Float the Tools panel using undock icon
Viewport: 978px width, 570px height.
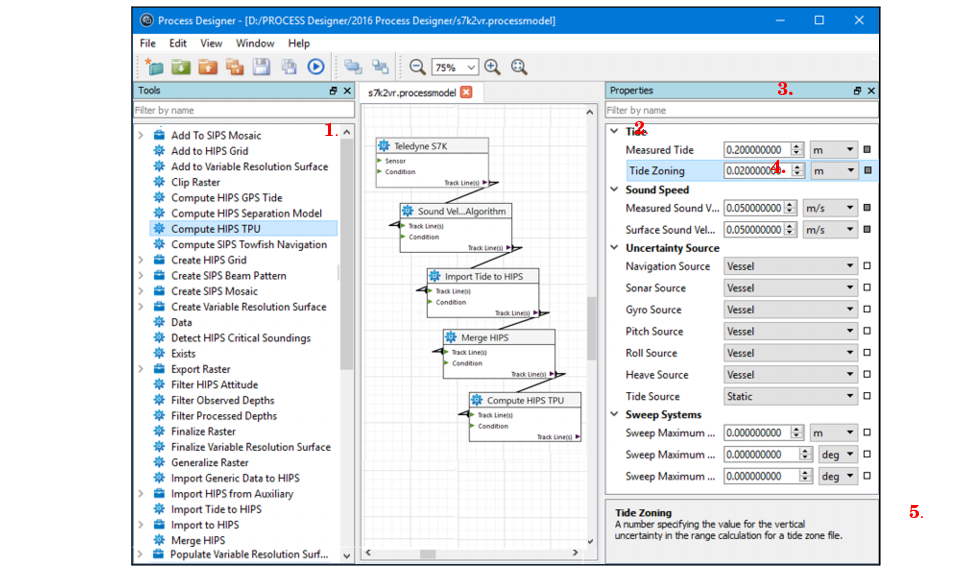[x=334, y=91]
